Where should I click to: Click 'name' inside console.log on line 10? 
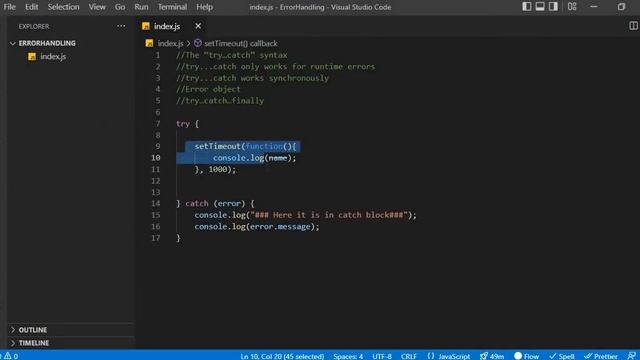[x=278, y=158]
